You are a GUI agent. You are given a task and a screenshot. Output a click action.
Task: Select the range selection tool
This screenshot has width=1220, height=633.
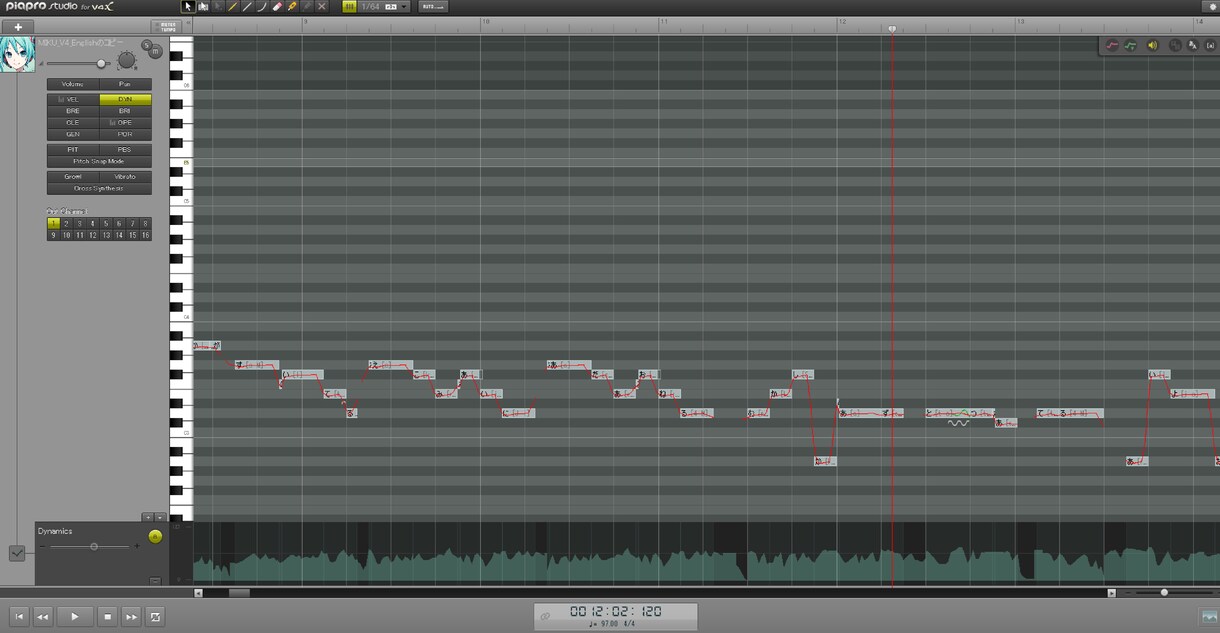pos(203,6)
